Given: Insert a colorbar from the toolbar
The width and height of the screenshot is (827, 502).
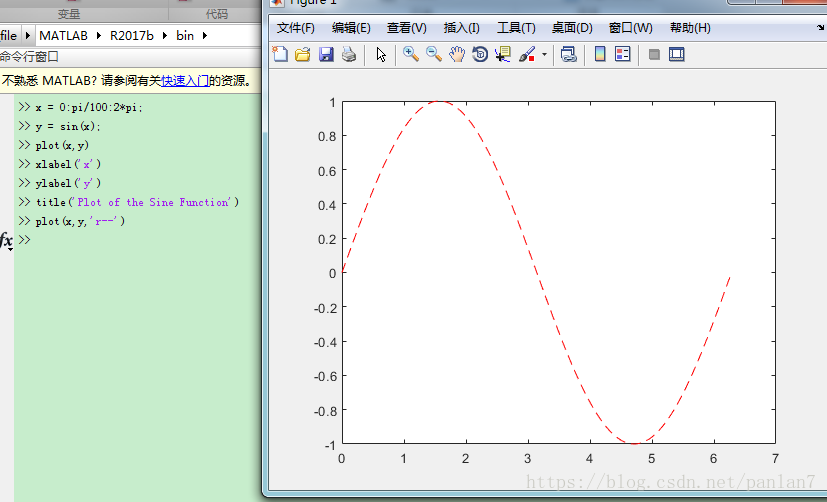Looking at the screenshot, I should 600,54.
